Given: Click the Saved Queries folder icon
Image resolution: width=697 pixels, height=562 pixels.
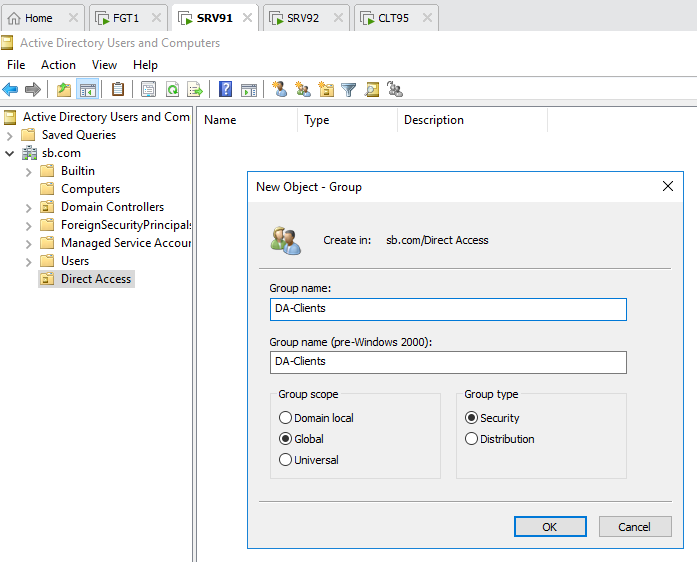Looking at the screenshot, I should (28, 135).
